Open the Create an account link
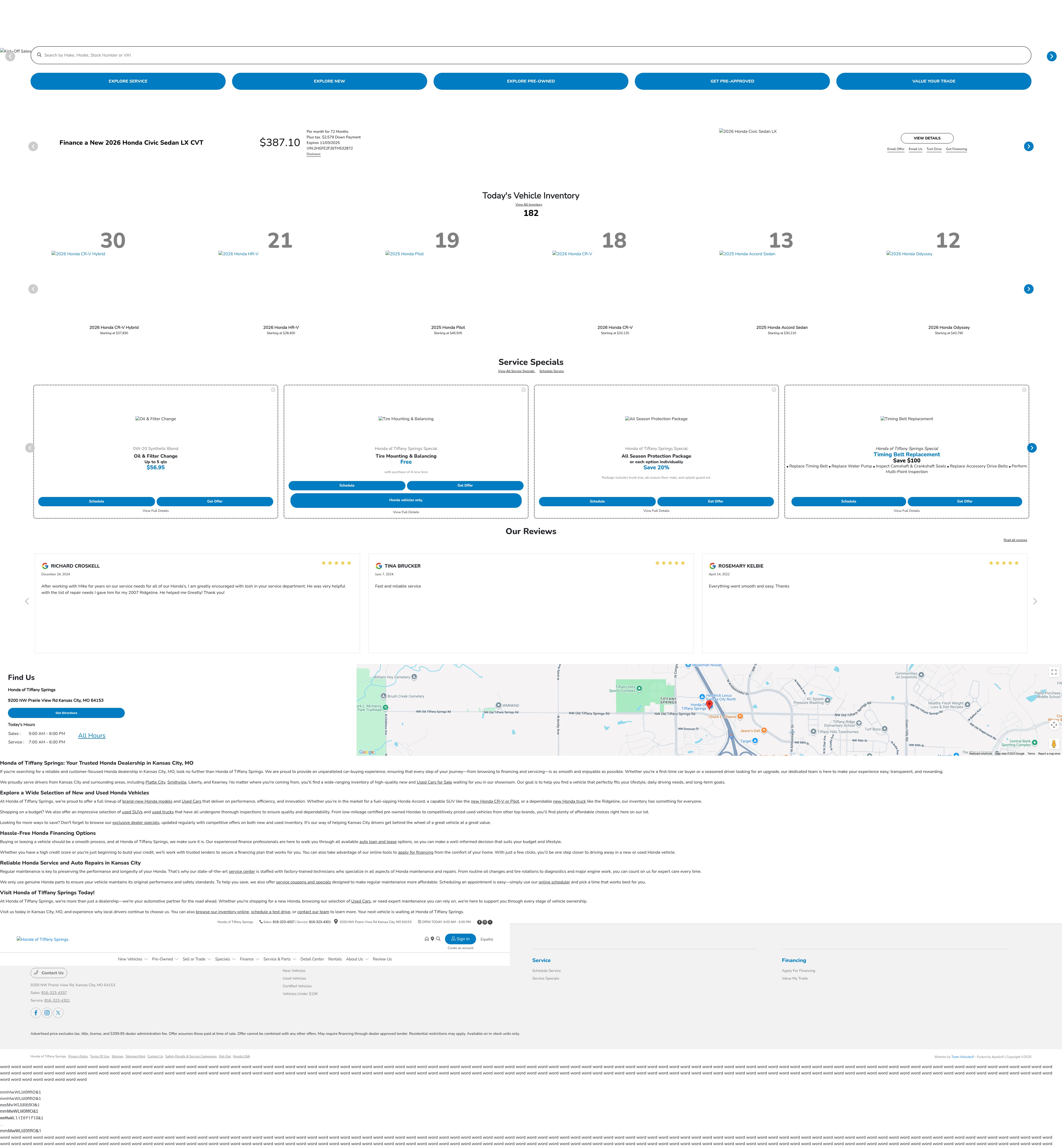 click(x=460, y=948)
